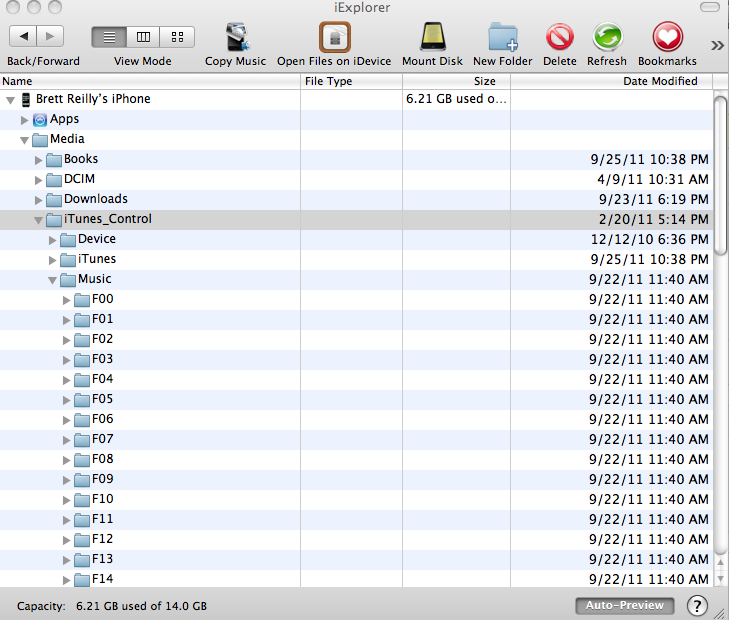Click the toolbar hide pill button
The height and width of the screenshot is (620, 729).
tap(709, 7)
